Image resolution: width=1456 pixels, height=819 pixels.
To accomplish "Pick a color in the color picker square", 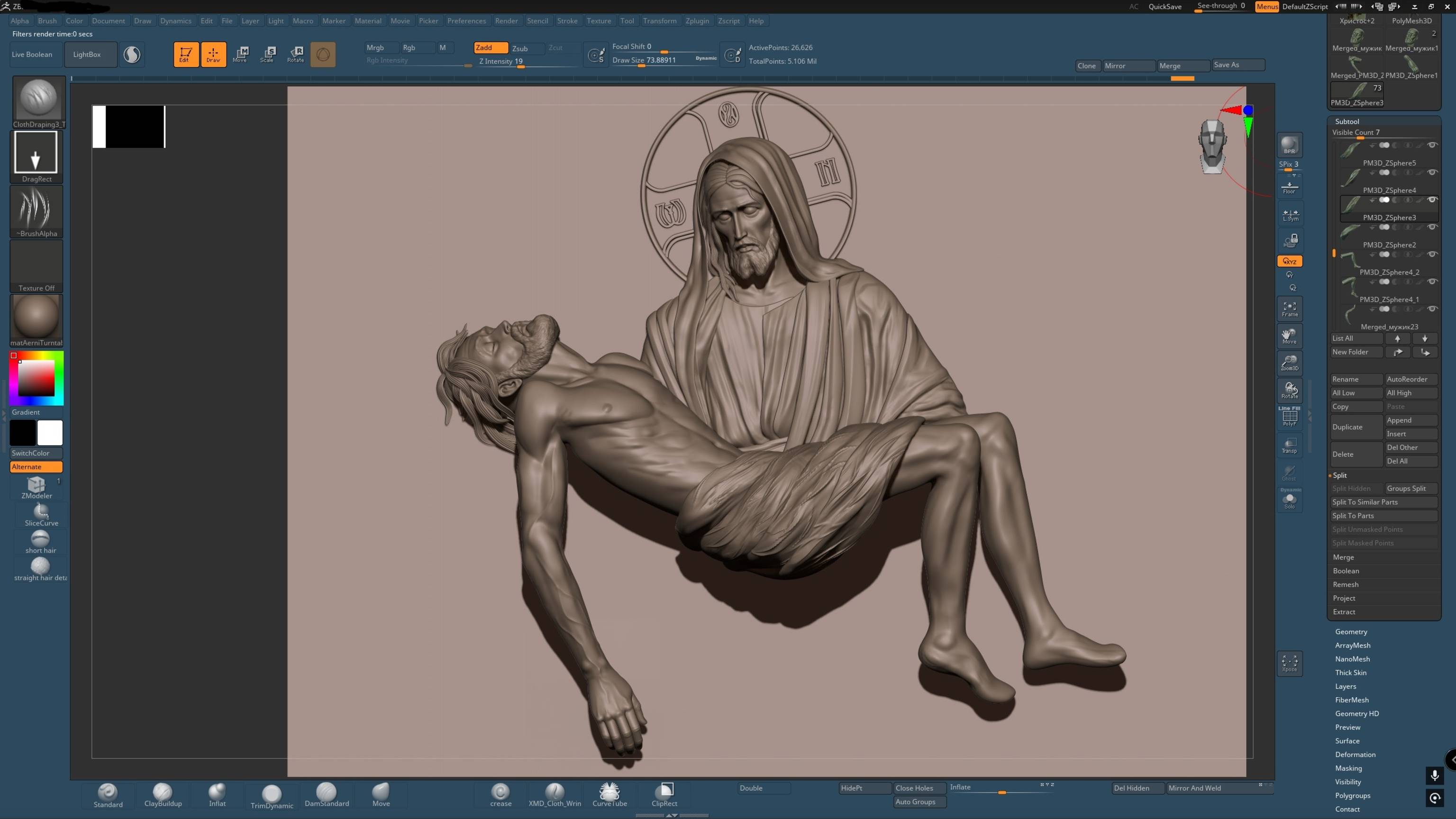I will (36, 378).
